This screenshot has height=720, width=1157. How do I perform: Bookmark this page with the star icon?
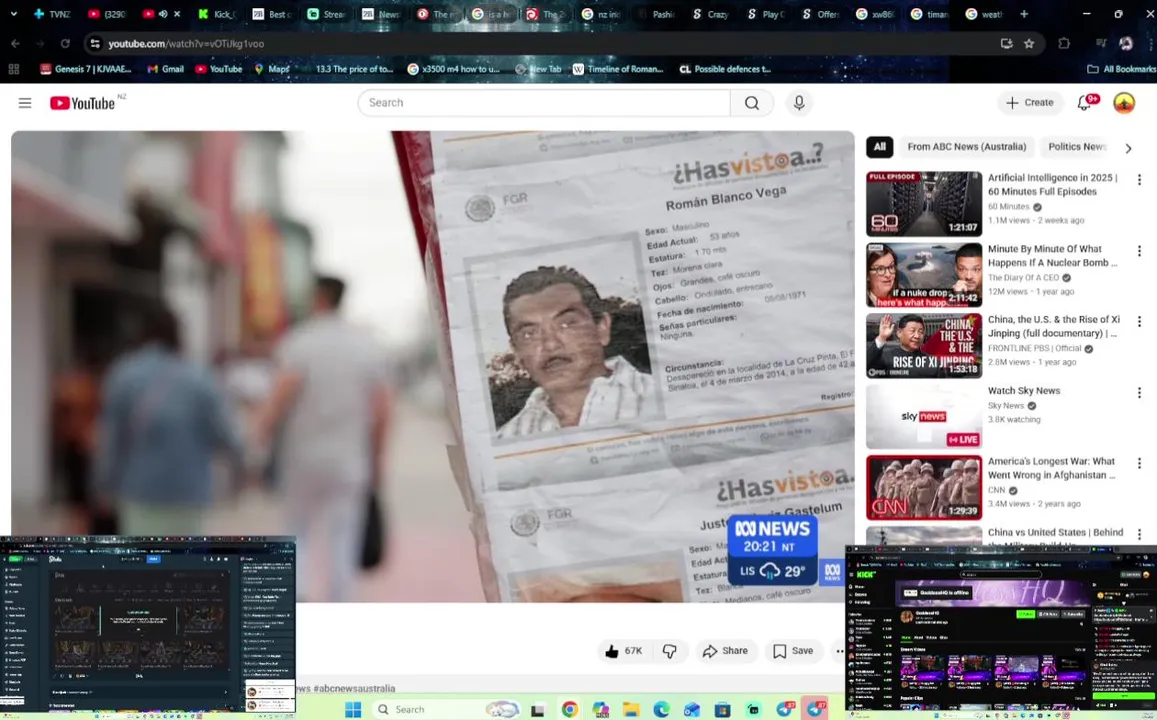click(x=1029, y=44)
